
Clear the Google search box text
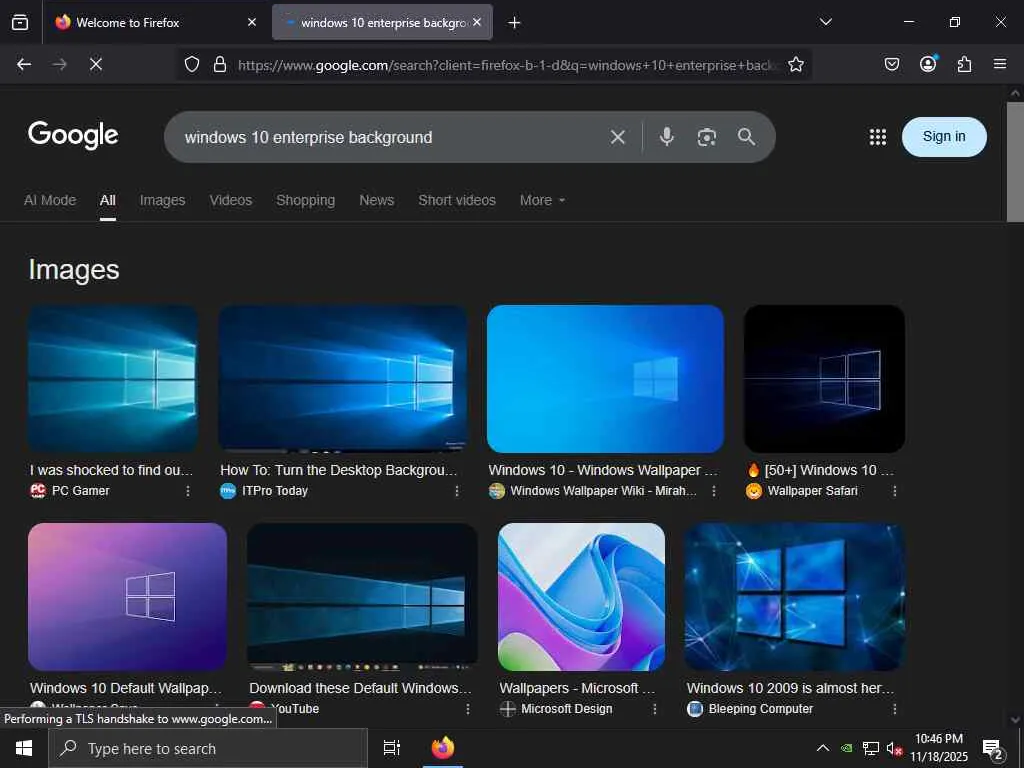618,137
